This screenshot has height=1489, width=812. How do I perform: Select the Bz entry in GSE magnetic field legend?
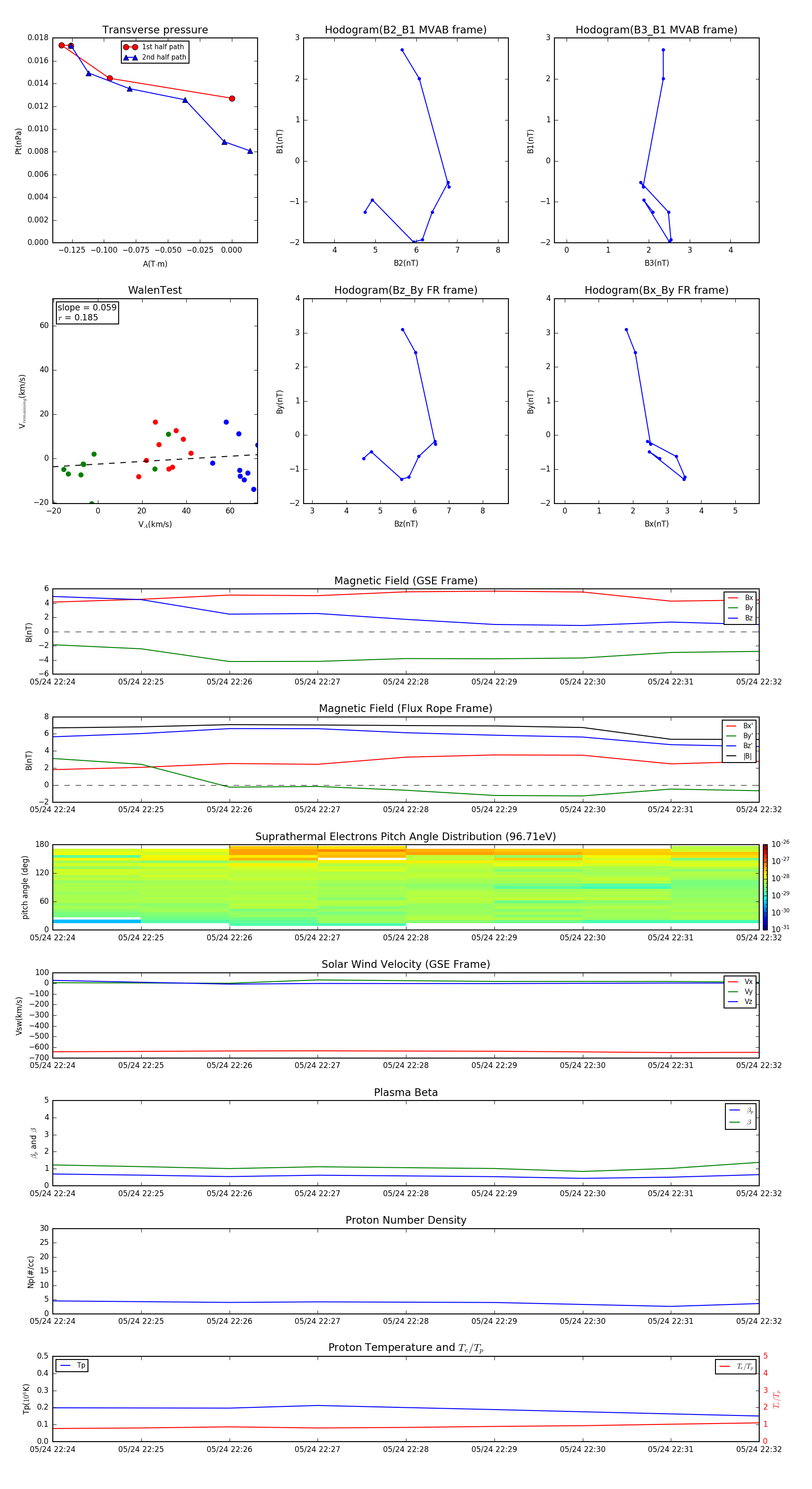point(740,618)
